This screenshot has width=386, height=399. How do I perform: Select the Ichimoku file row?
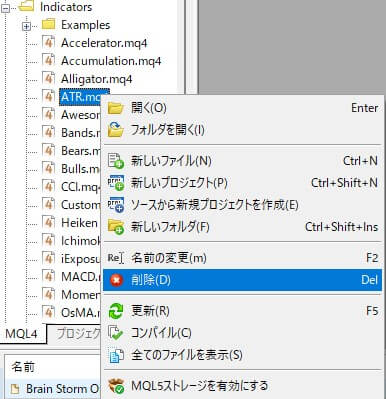80,241
